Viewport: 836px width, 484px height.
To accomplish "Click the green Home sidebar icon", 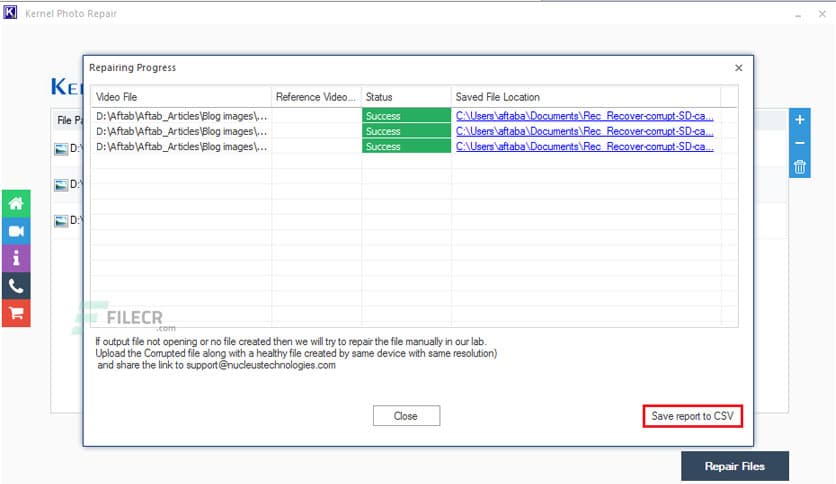I will pyautogui.click(x=16, y=203).
